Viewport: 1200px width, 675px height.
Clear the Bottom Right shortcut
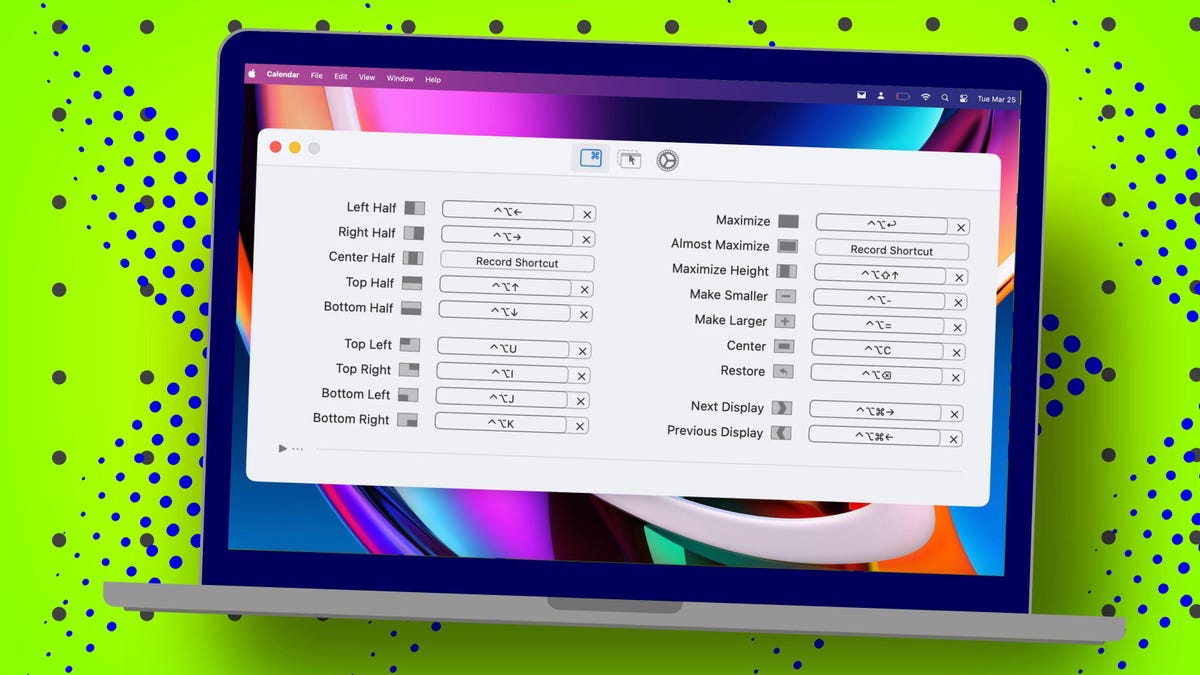pos(579,426)
